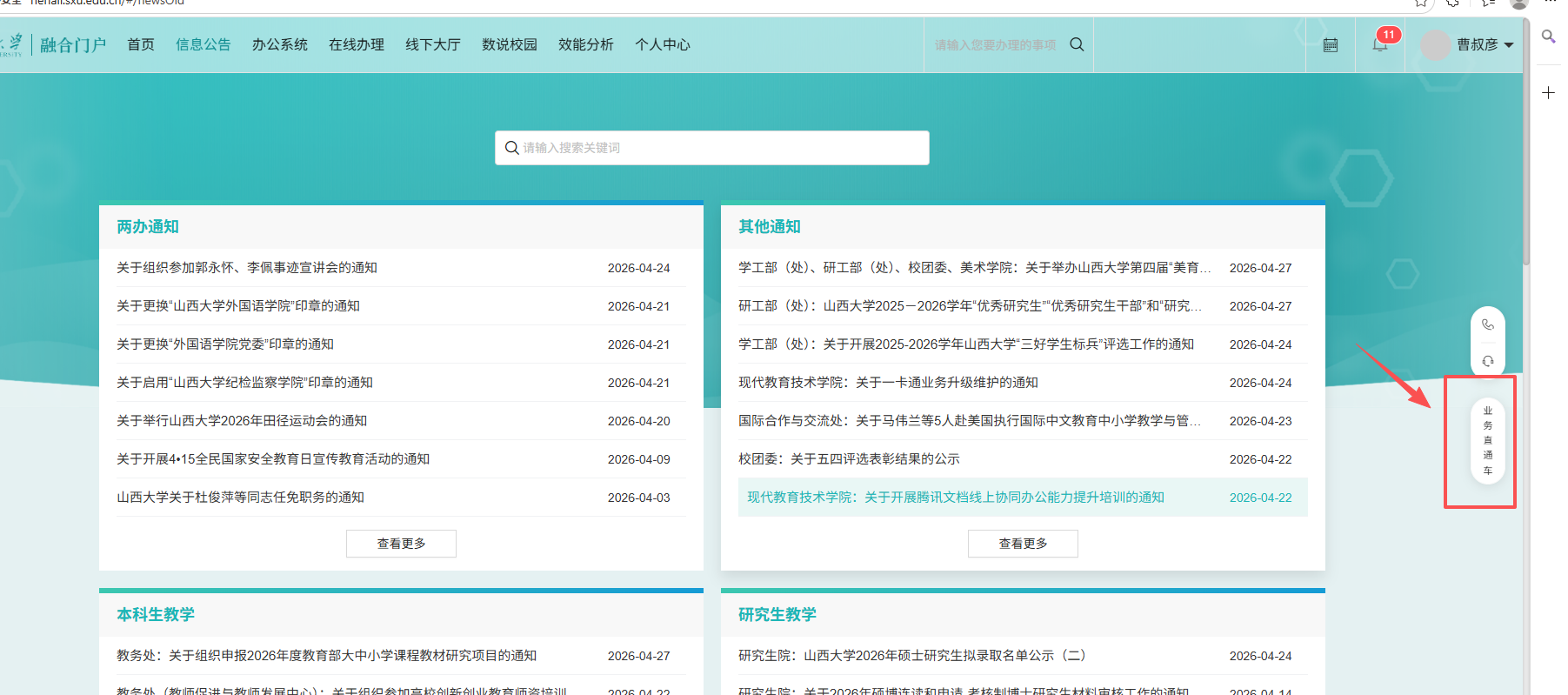The width and height of the screenshot is (1568, 695).
Task: Open 研究生院：山西大学2026年硕士研究生拟录取名单公示（二）
Action: (912, 656)
